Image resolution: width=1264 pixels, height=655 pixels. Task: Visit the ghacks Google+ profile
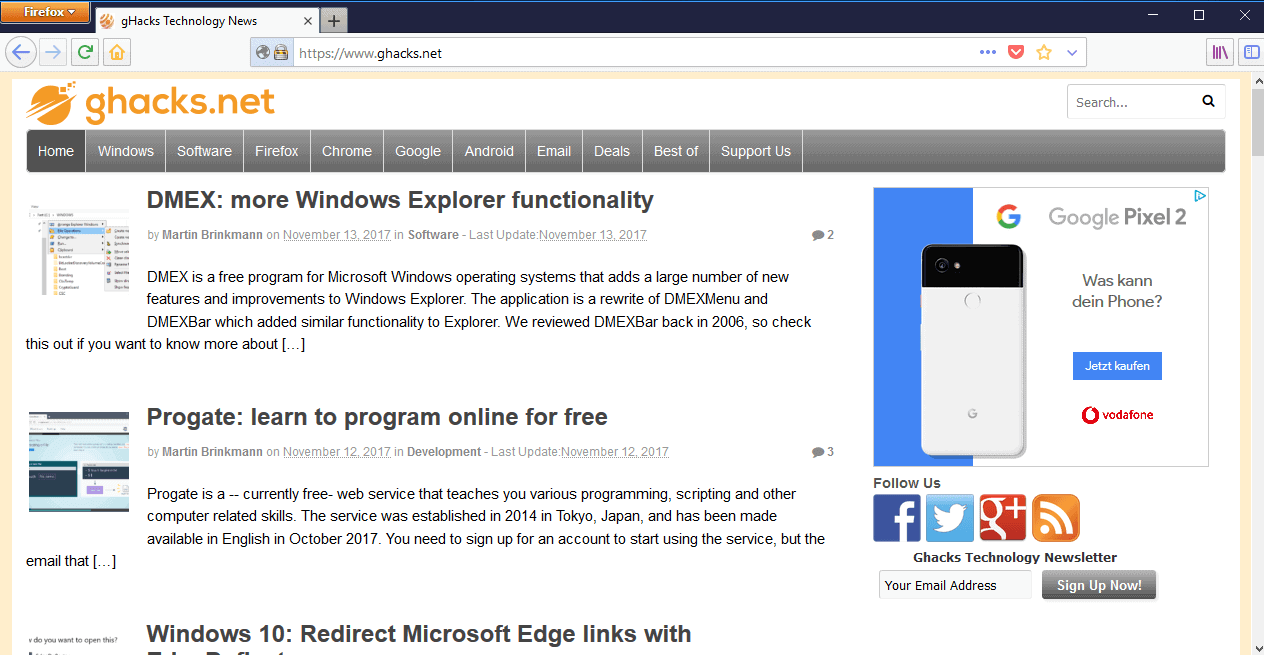pyautogui.click(x=1002, y=517)
